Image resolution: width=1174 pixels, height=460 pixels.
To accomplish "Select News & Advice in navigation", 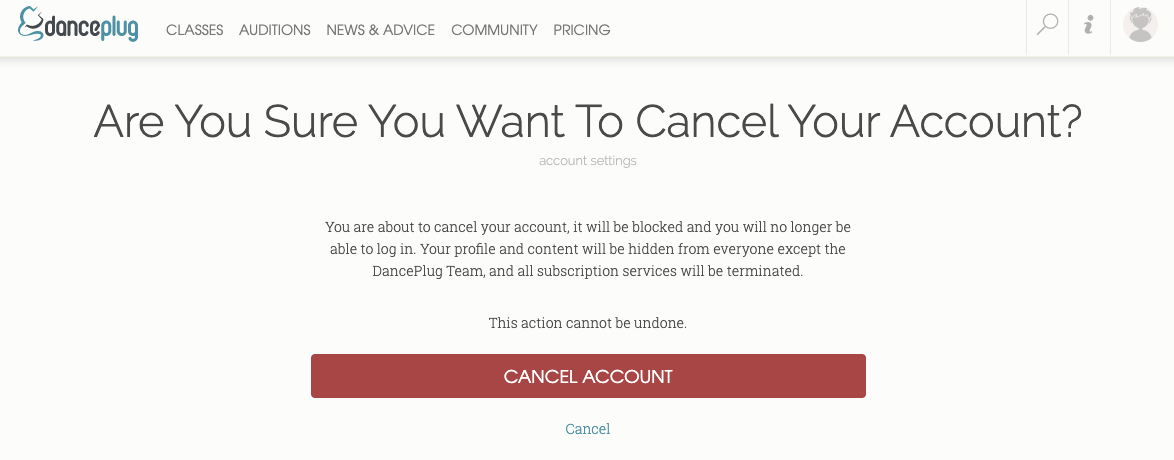I will point(380,30).
